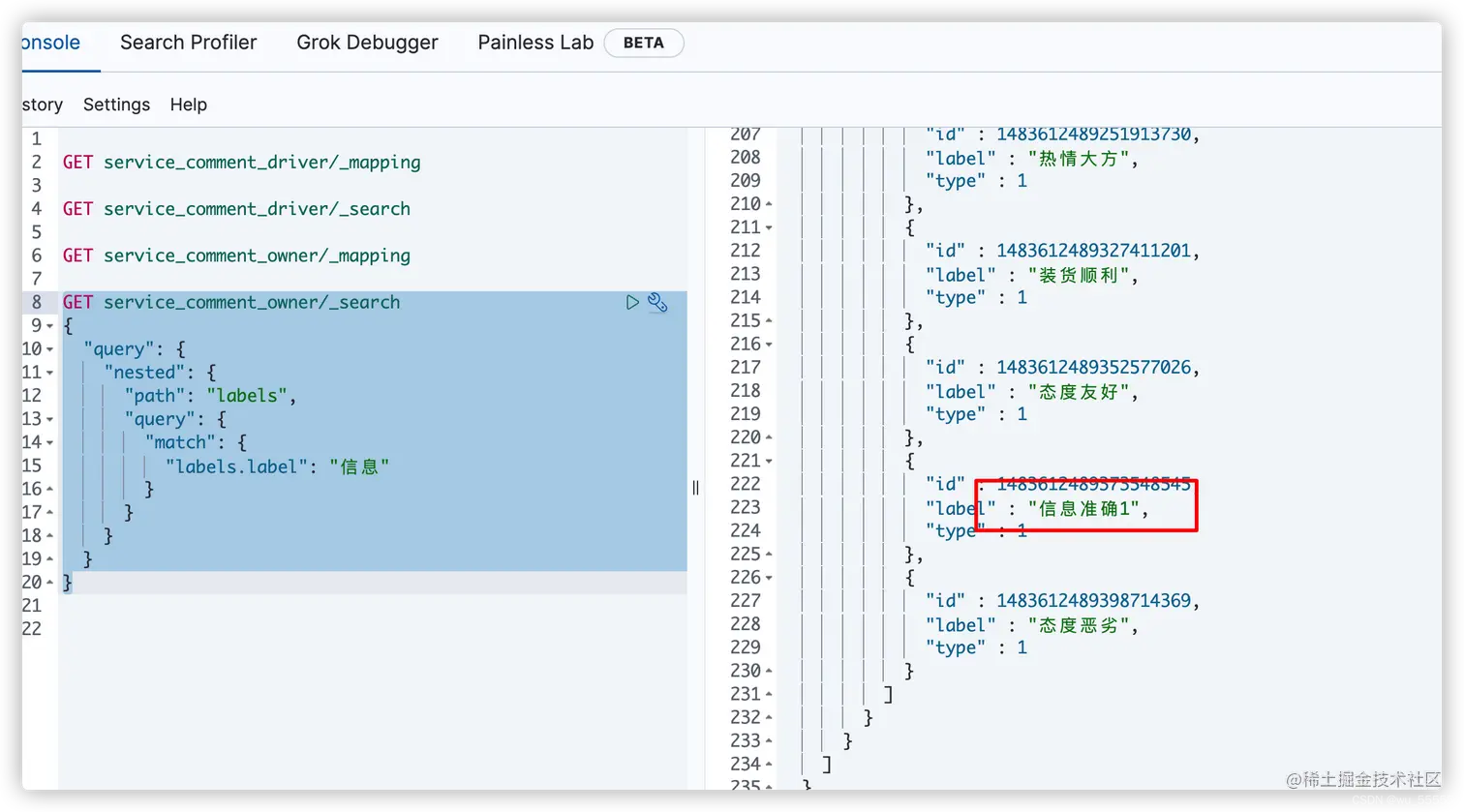
Task: Open the Grok Debugger tab
Action: point(367,43)
